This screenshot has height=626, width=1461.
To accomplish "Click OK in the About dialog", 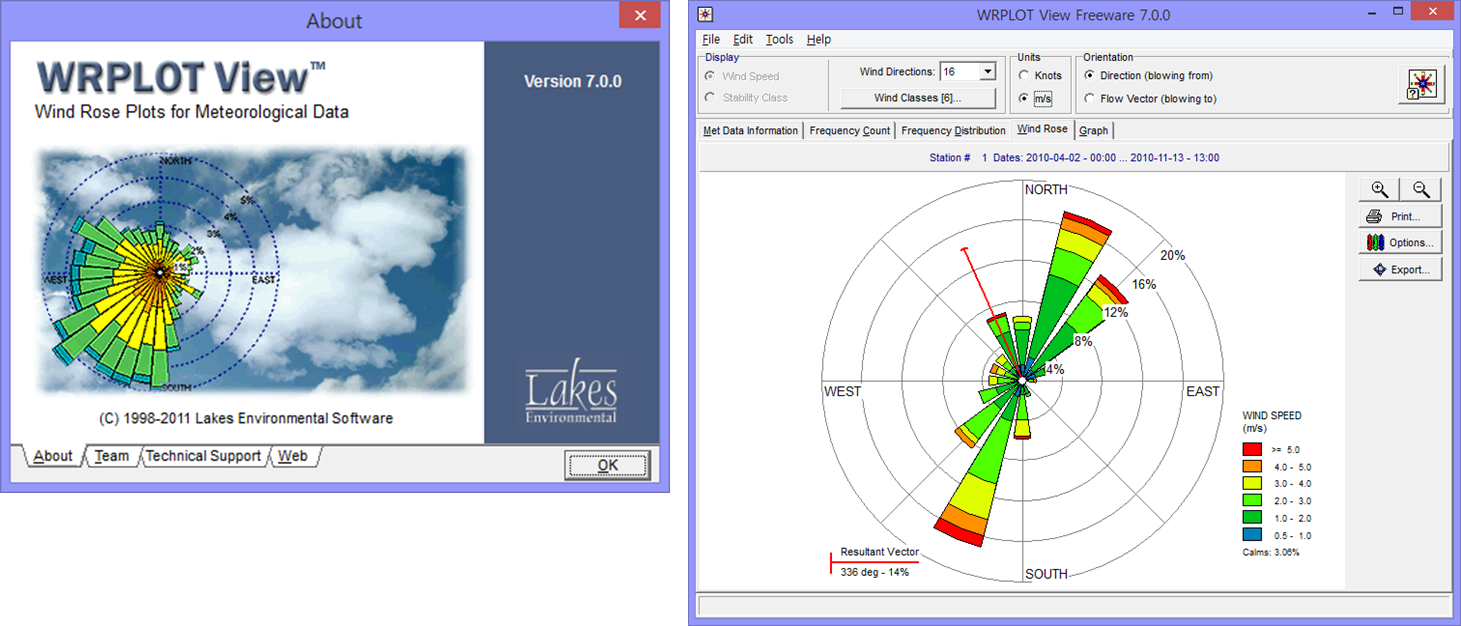I will (x=608, y=465).
